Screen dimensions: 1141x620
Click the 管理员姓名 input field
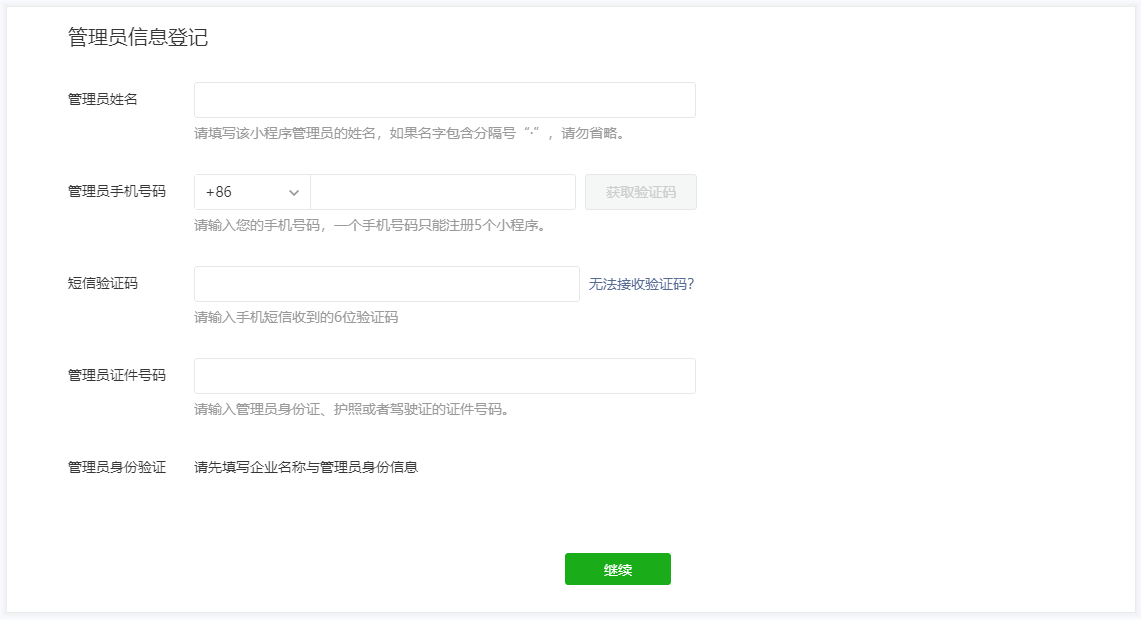pyautogui.click(x=444, y=100)
